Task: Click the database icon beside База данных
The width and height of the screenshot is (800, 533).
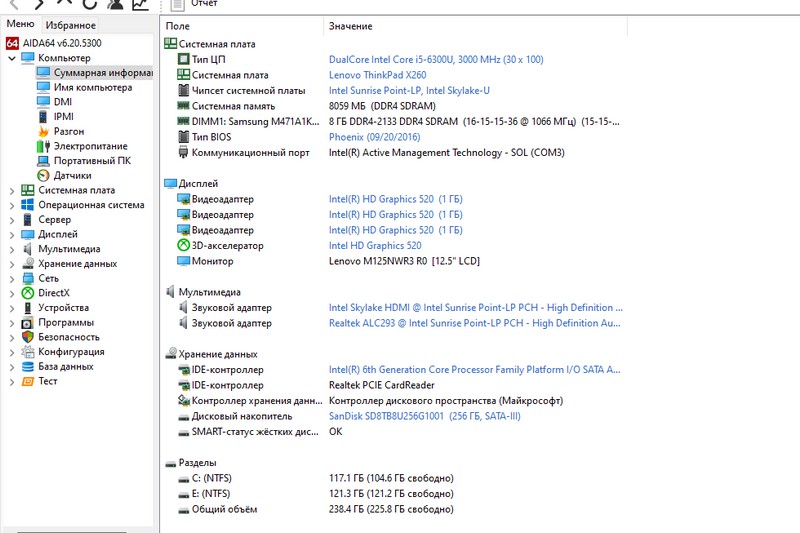Action: [x=28, y=366]
